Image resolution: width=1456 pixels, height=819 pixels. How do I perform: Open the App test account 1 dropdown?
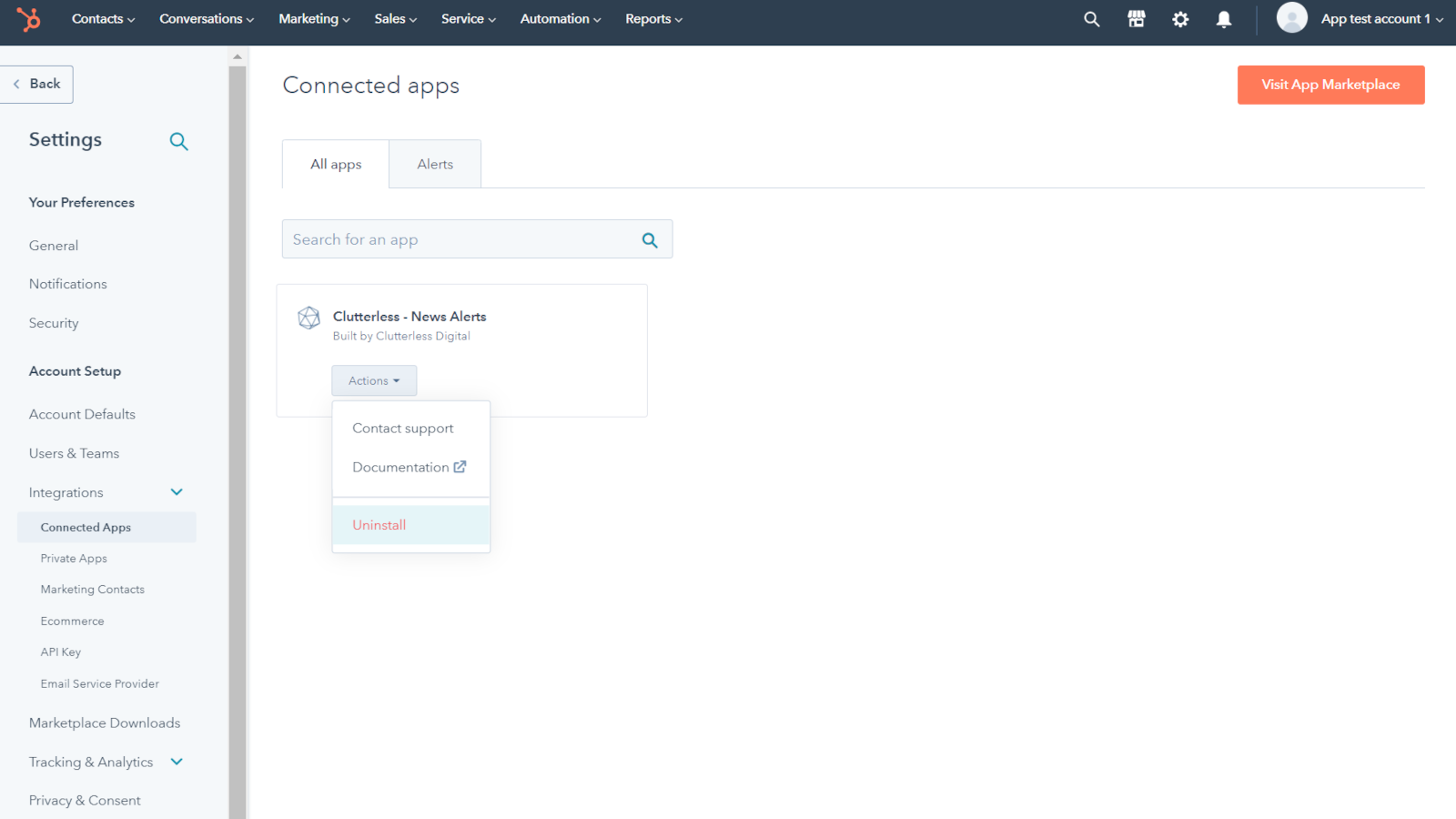click(x=1381, y=19)
